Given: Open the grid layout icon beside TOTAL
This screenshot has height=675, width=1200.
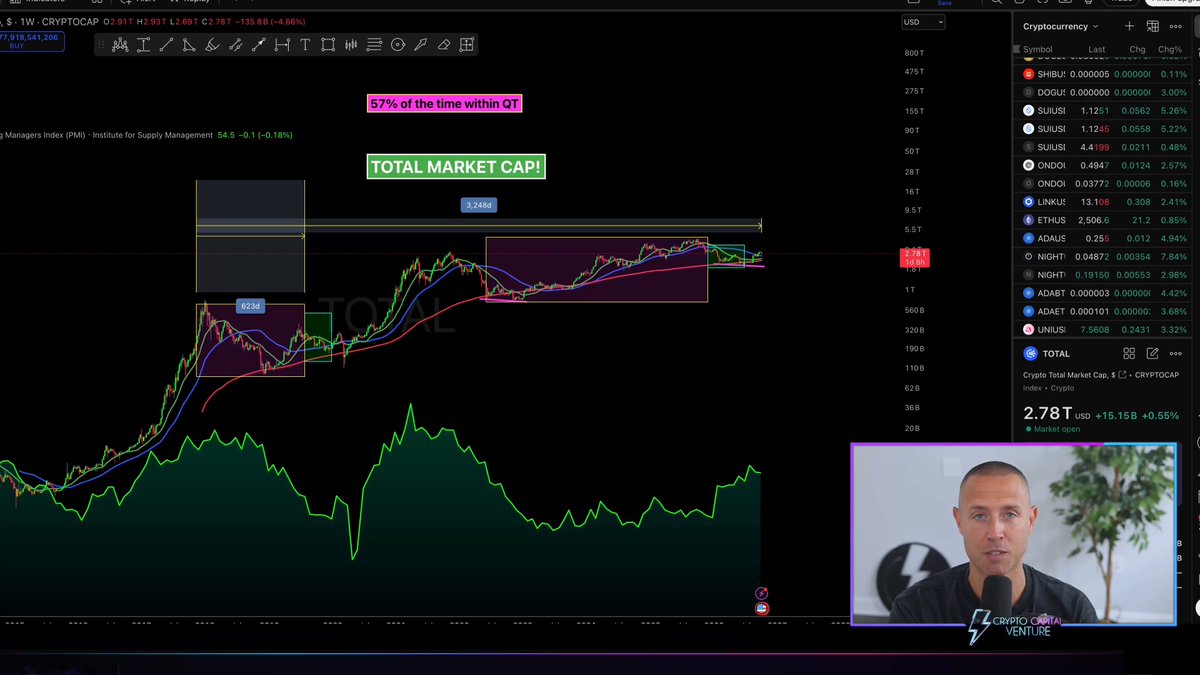Looking at the screenshot, I should click(1129, 353).
